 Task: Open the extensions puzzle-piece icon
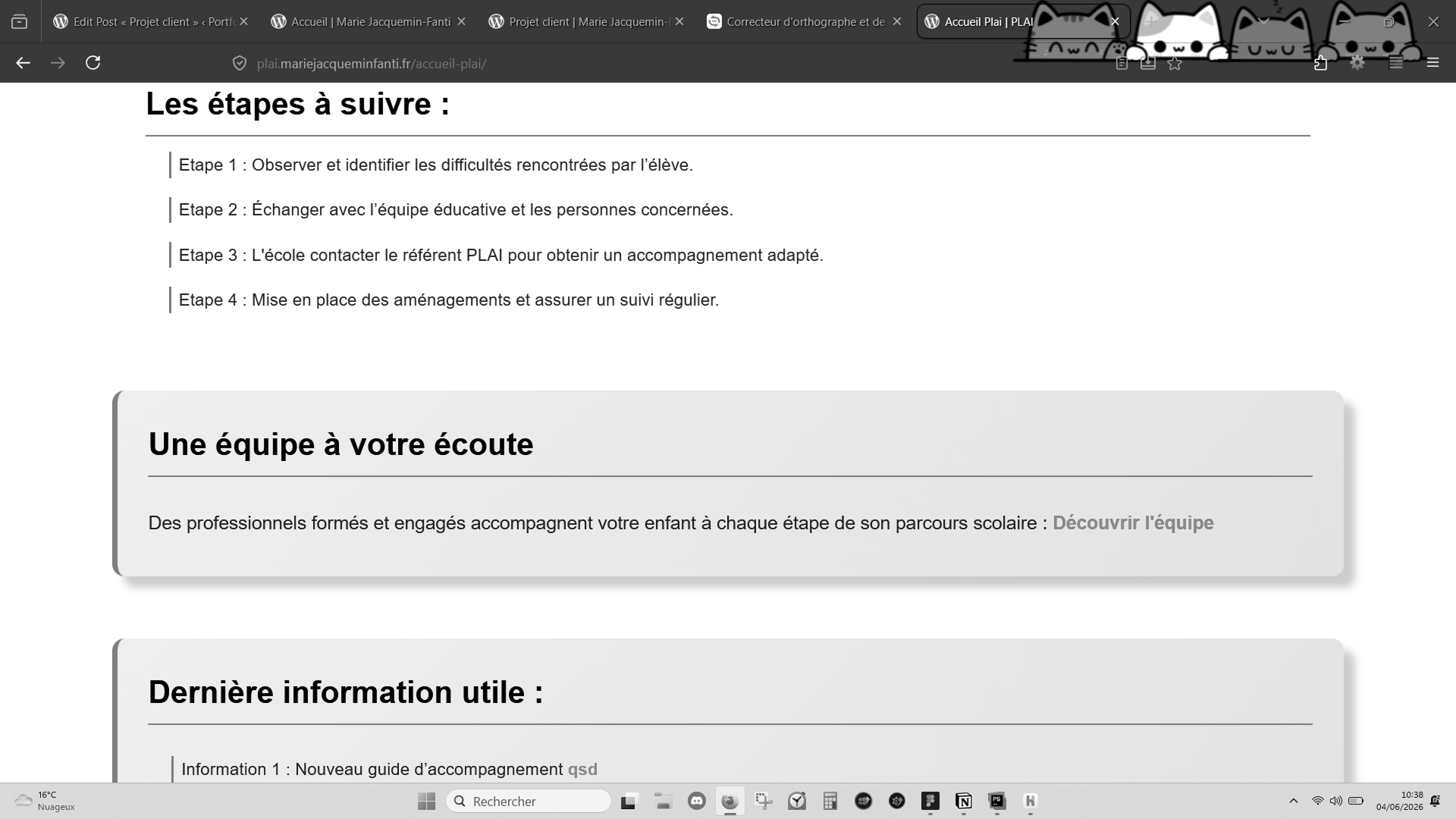pos(1320,63)
